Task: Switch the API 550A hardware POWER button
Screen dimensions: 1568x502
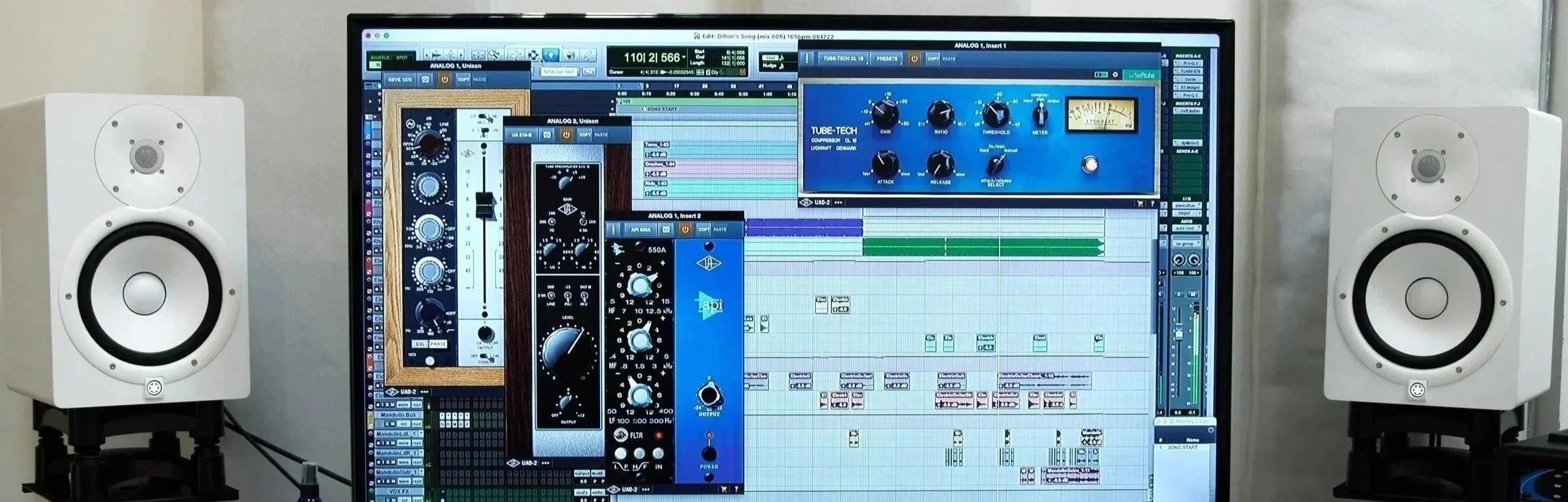Action: click(709, 453)
